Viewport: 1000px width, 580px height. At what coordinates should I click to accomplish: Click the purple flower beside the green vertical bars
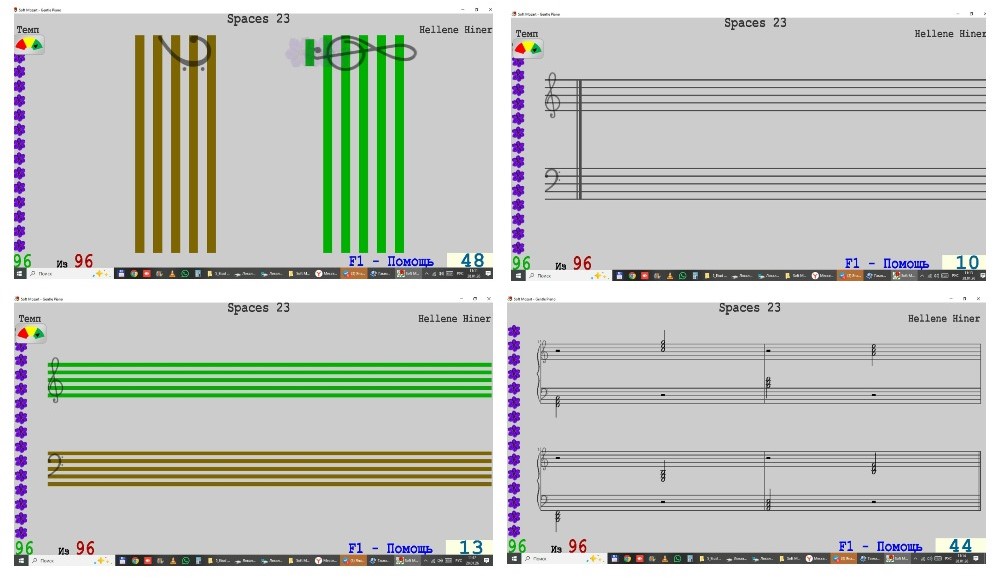(x=297, y=51)
